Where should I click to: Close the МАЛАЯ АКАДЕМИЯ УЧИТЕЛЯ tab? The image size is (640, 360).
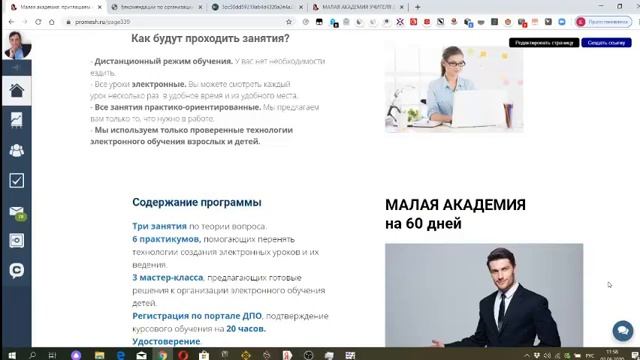click(402, 7)
